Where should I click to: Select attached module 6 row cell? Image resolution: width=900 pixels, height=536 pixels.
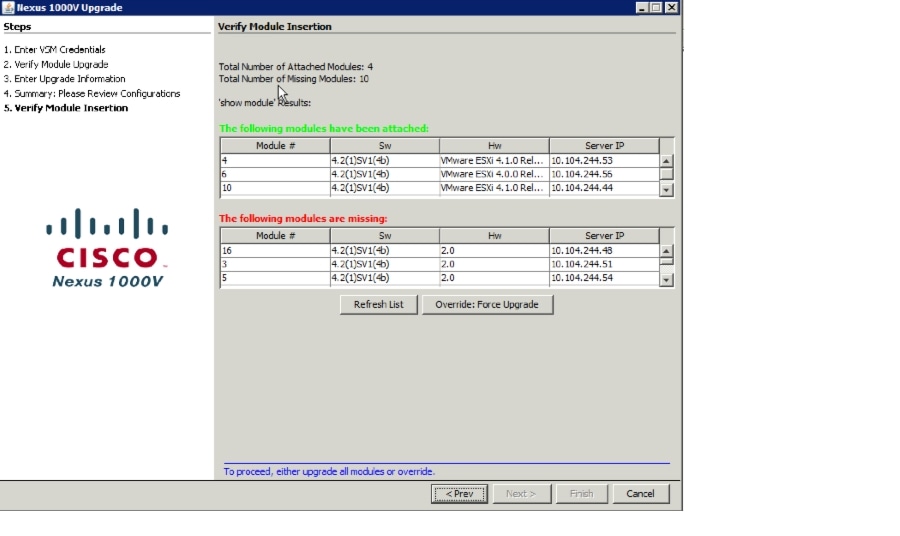click(275, 174)
